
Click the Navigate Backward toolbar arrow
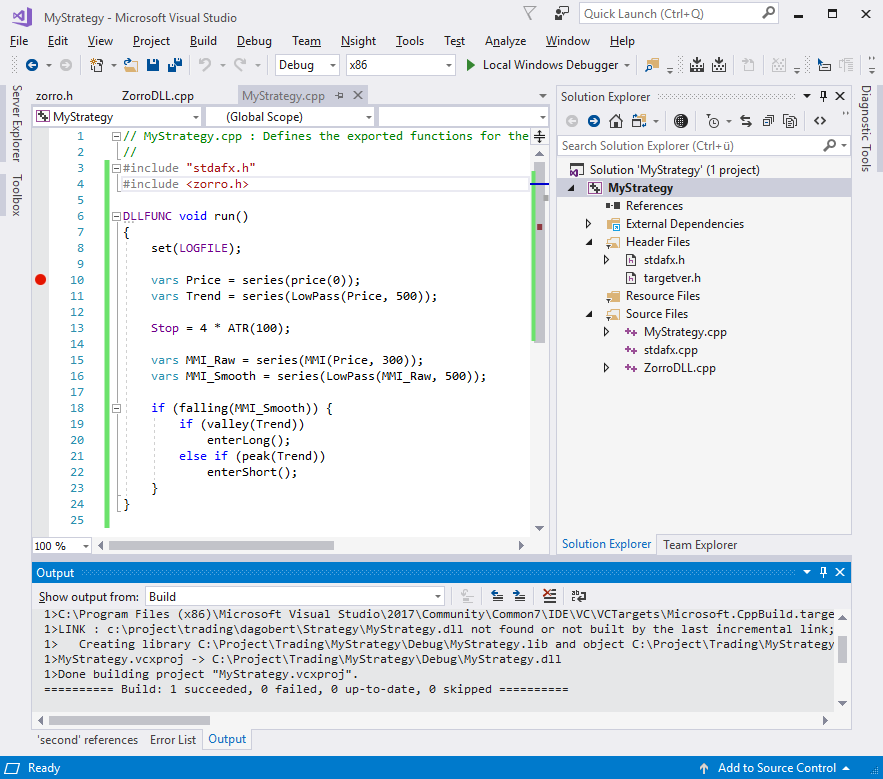(x=32, y=65)
